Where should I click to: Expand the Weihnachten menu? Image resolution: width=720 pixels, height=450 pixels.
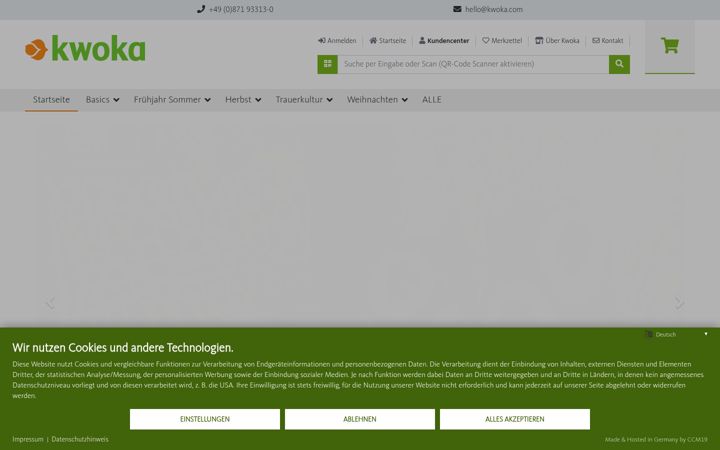click(377, 100)
